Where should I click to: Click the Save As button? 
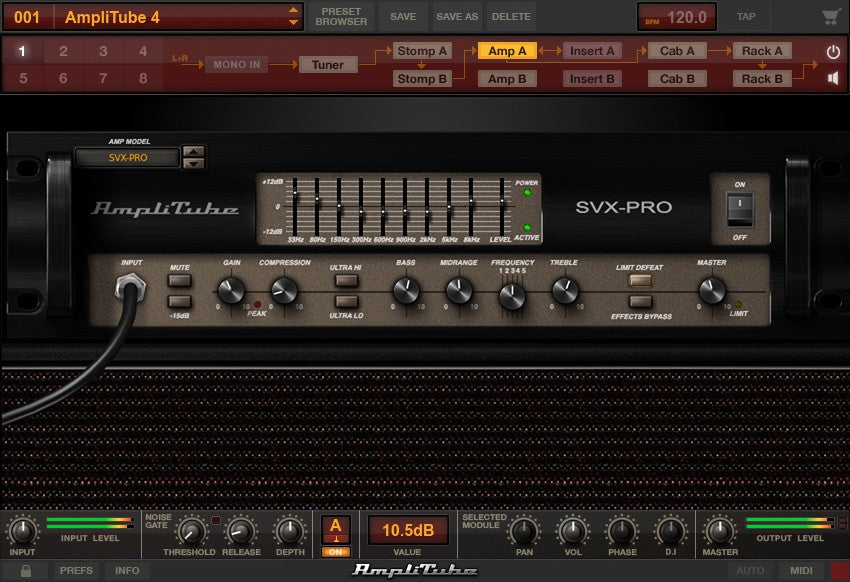tap(457, 17)
